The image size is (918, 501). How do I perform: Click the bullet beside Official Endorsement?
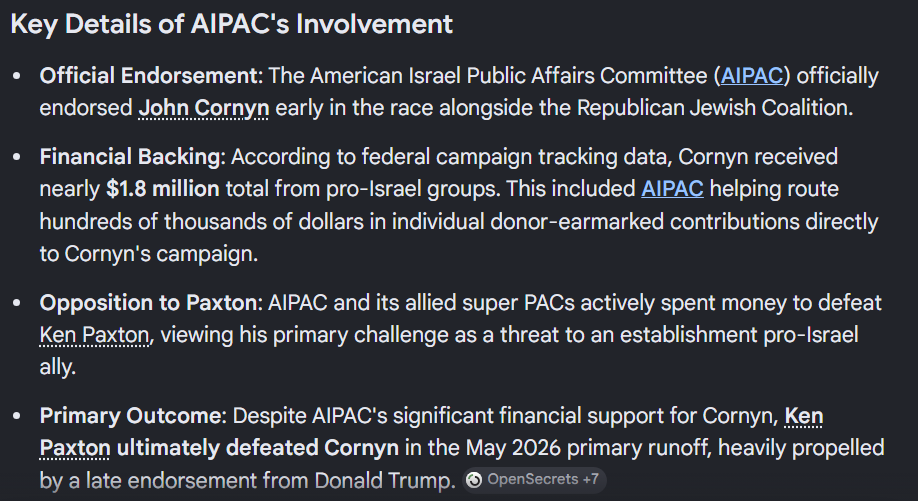click(16, 76)
